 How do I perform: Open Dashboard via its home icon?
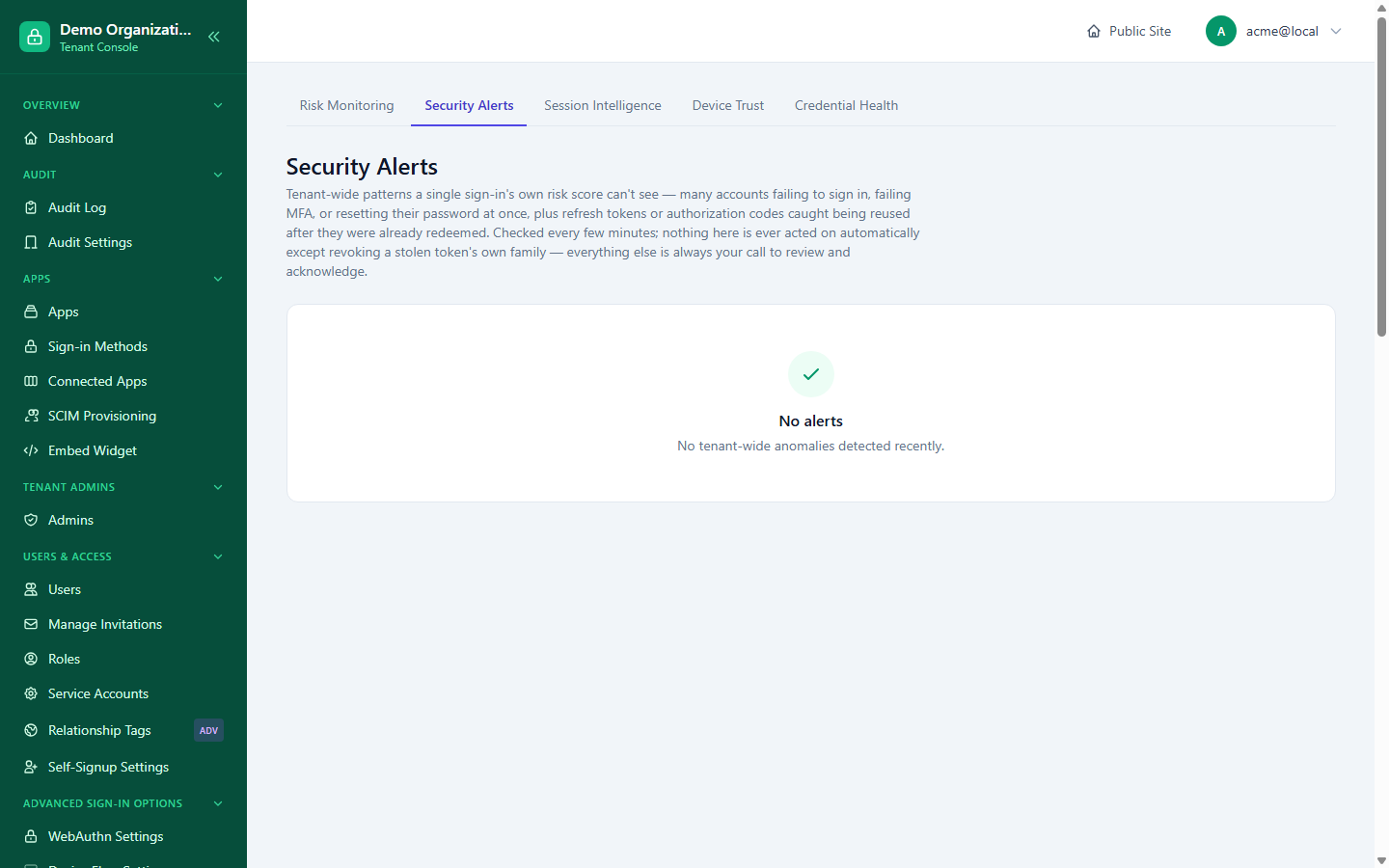(31, 138)
